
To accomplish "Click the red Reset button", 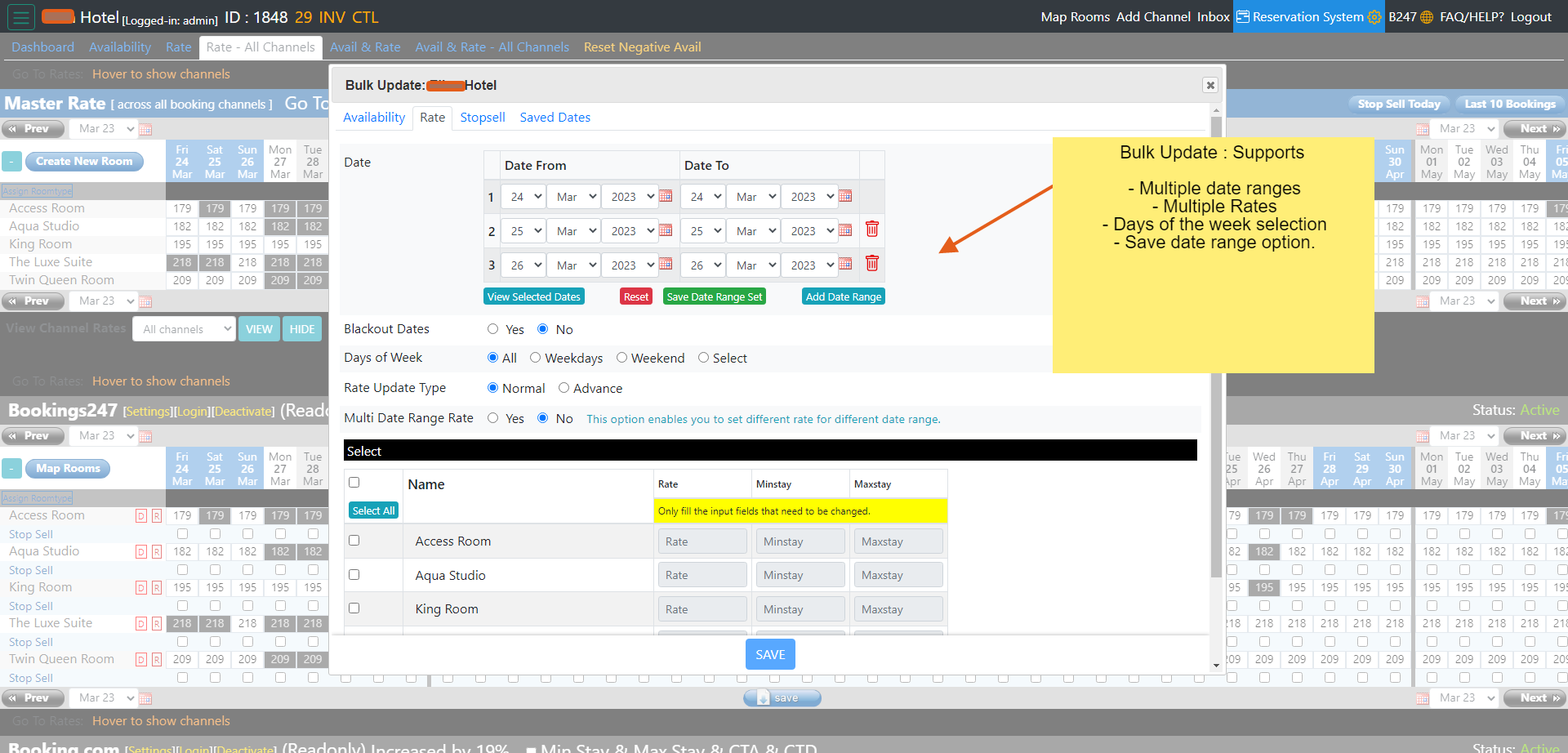I will [635, 296].
